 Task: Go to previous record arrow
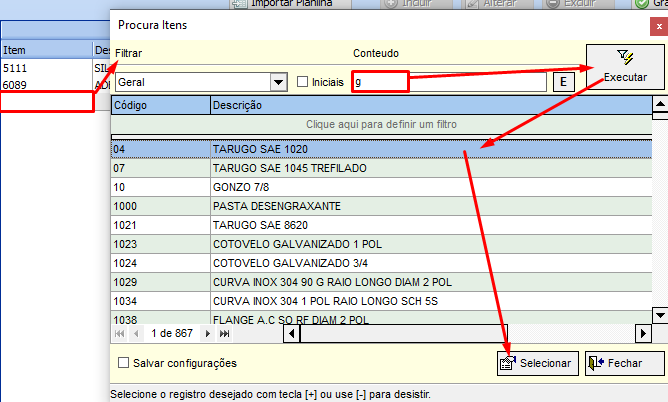pyautogui.click(x=135, y=333)
